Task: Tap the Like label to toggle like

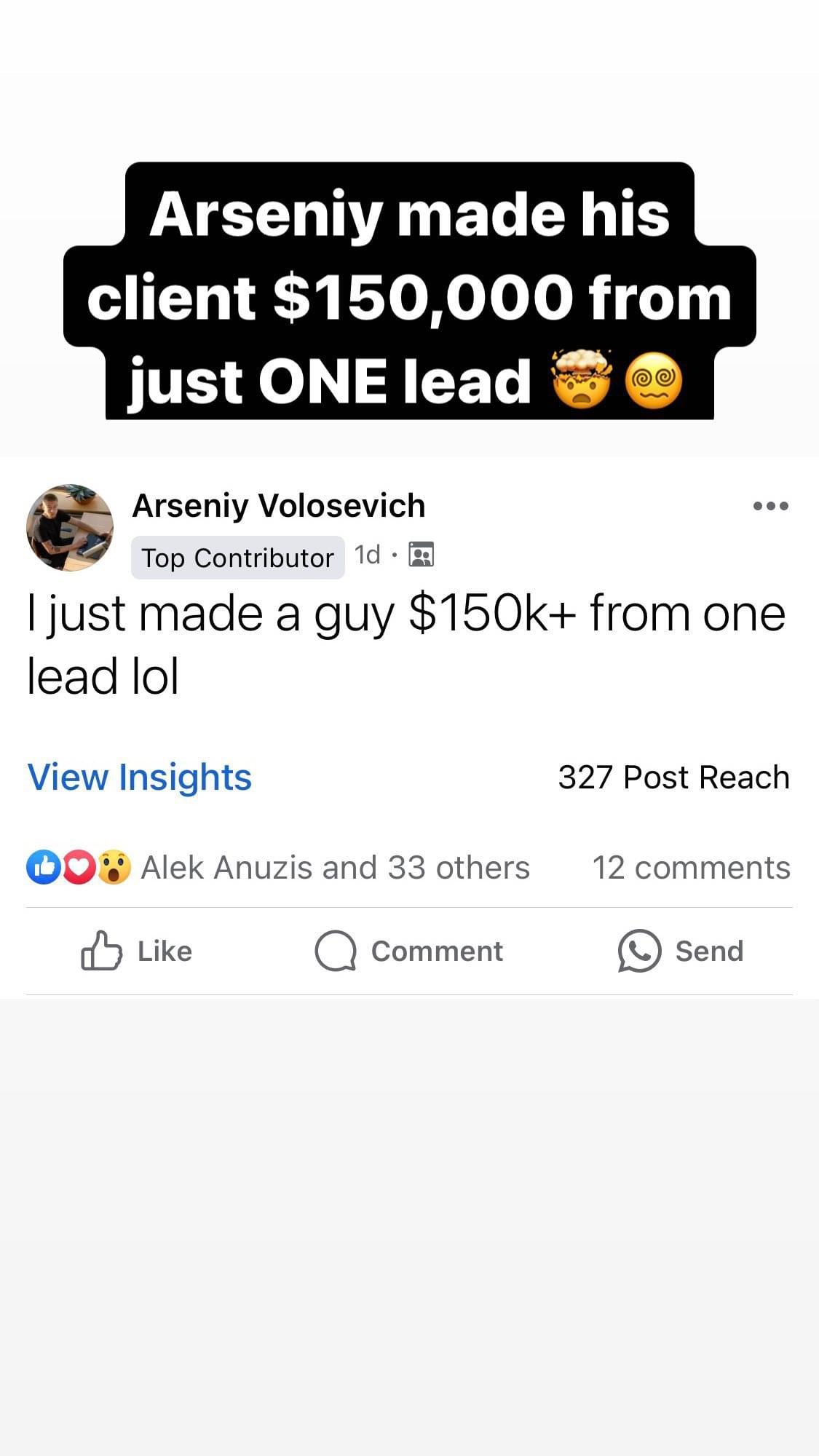Action: coord(165,951)
